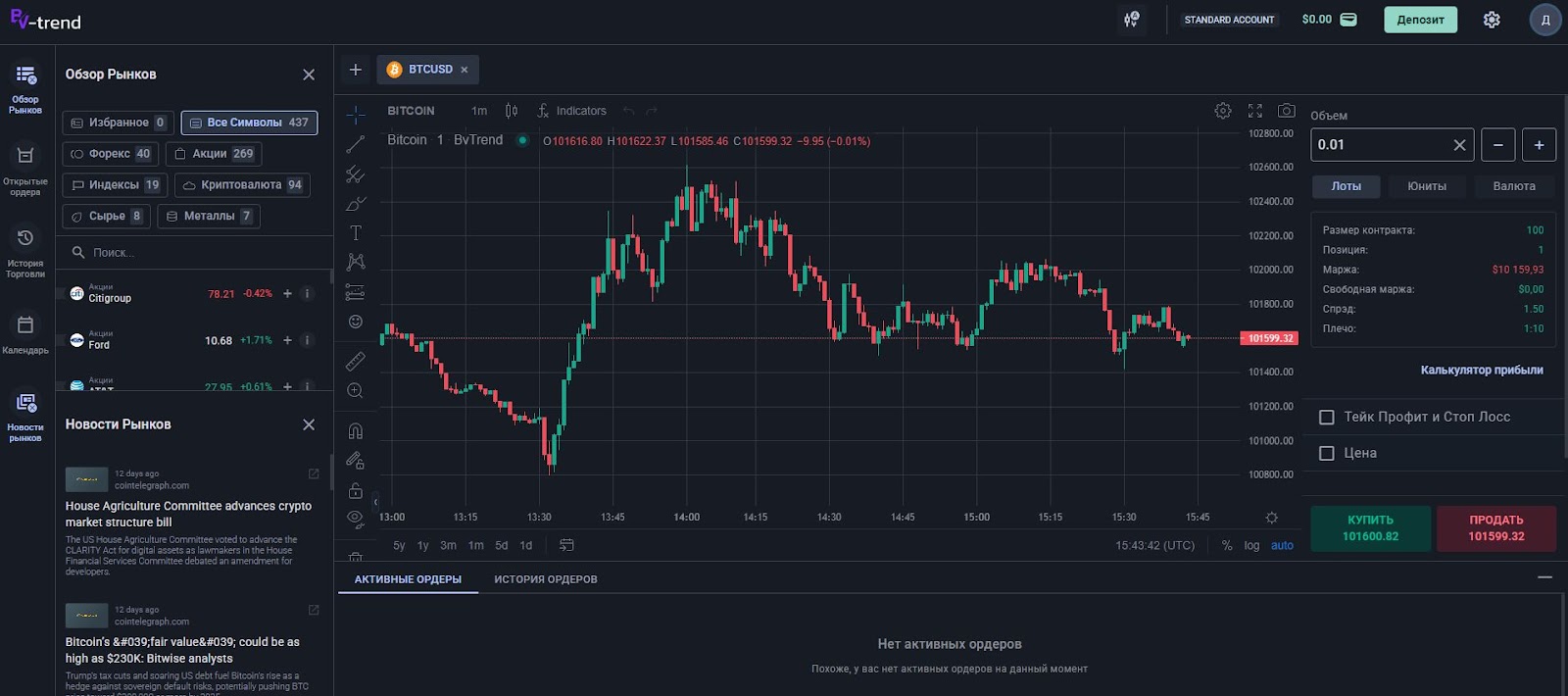Tick the Цена checkbox
Screen dimensions: 1568x696
1327,454
